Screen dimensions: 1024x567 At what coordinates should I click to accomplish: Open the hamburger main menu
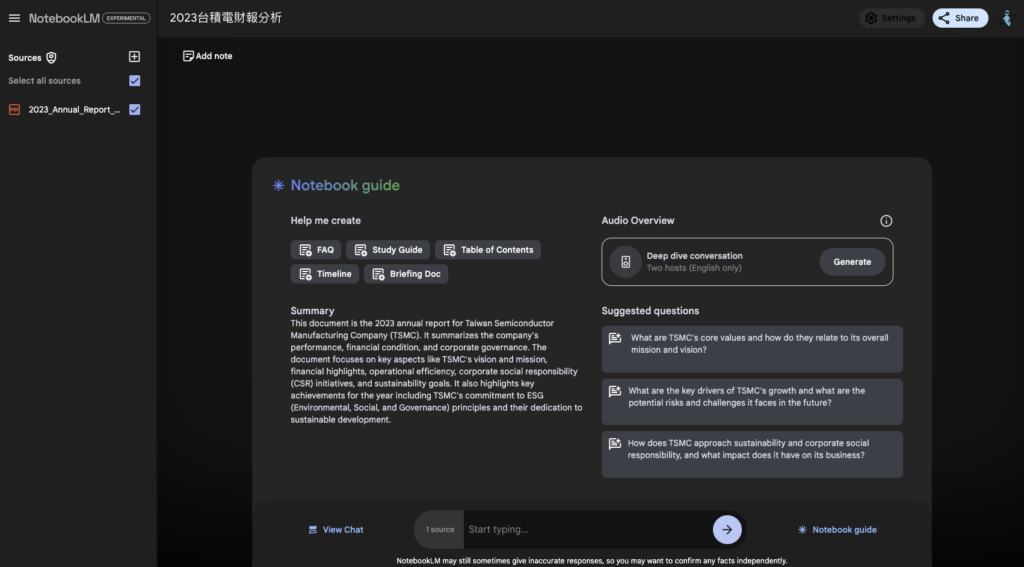[14, 18]
